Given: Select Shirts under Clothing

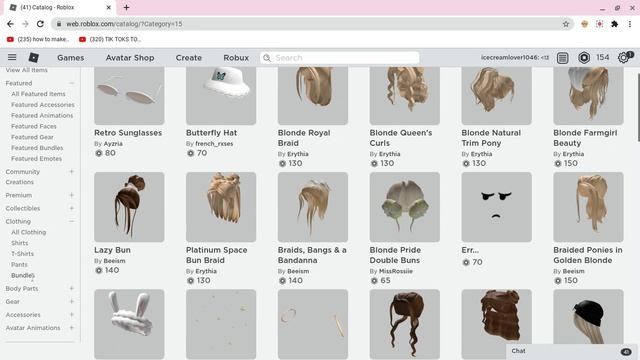Looking at the screenshot, I should coord(20,243).
